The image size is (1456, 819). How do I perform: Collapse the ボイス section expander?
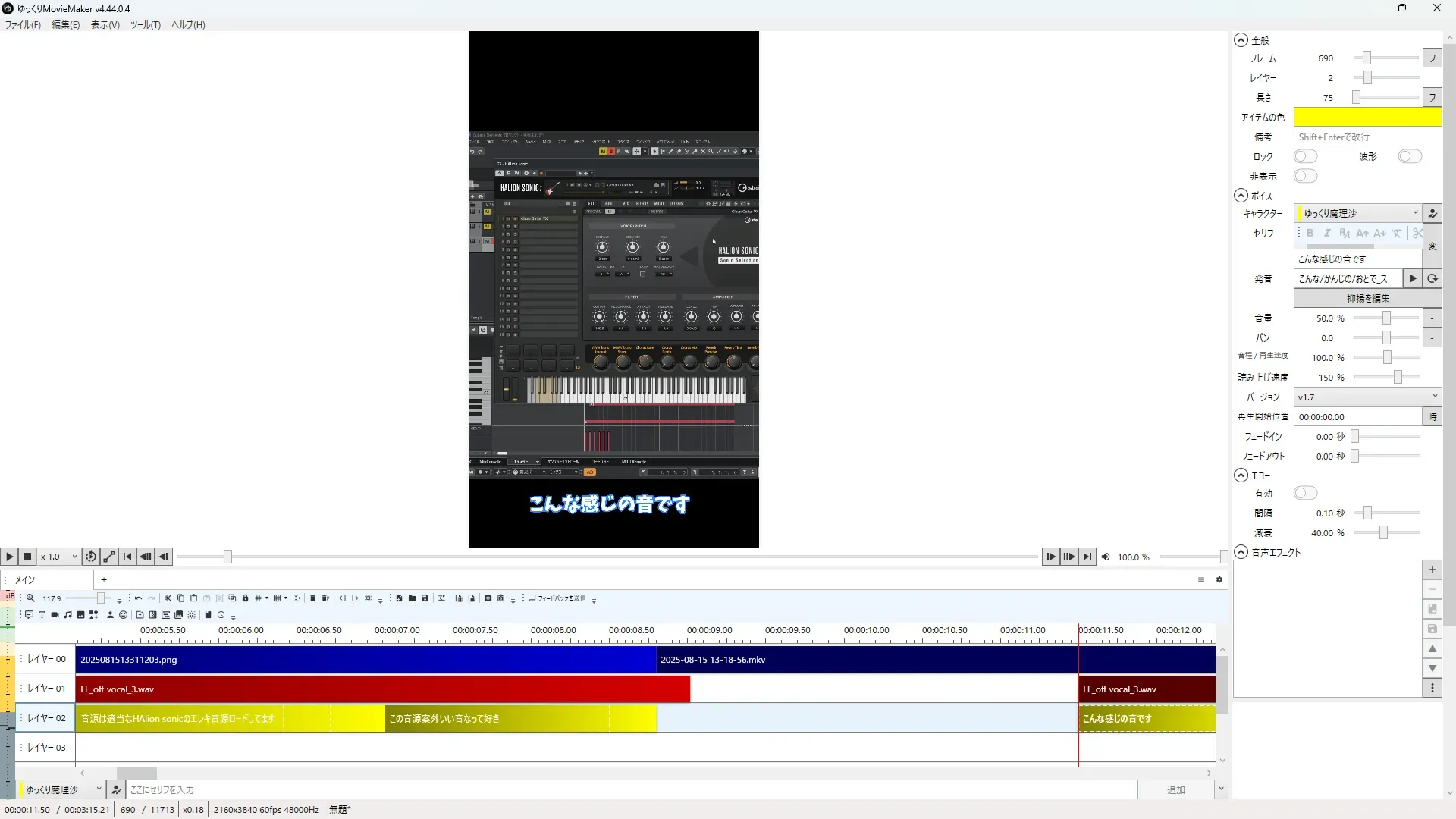(1241, 196)
